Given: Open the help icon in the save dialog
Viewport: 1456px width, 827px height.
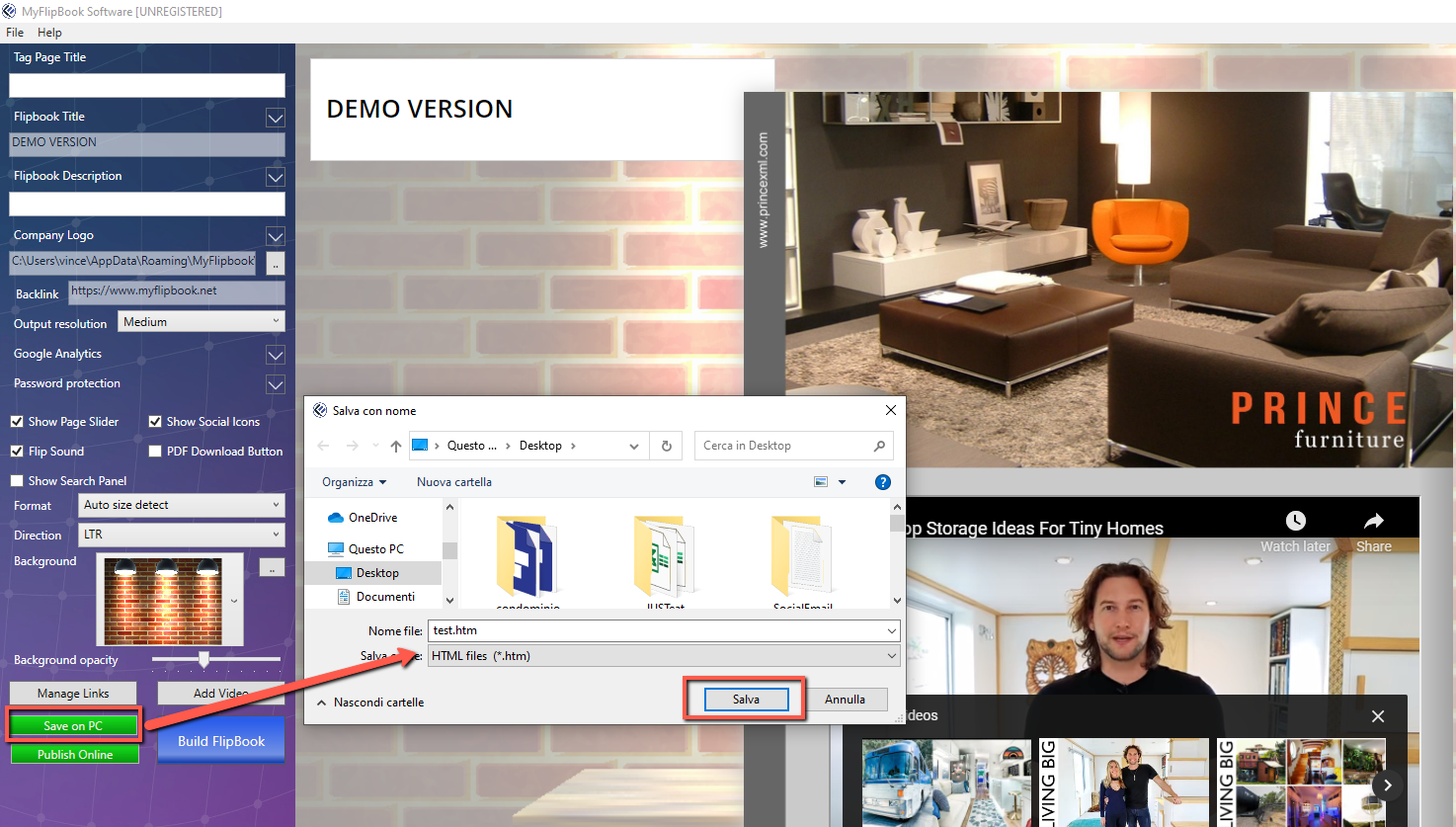Looking at the screenshot, I should pyautogui.click(x=882, y=482).
